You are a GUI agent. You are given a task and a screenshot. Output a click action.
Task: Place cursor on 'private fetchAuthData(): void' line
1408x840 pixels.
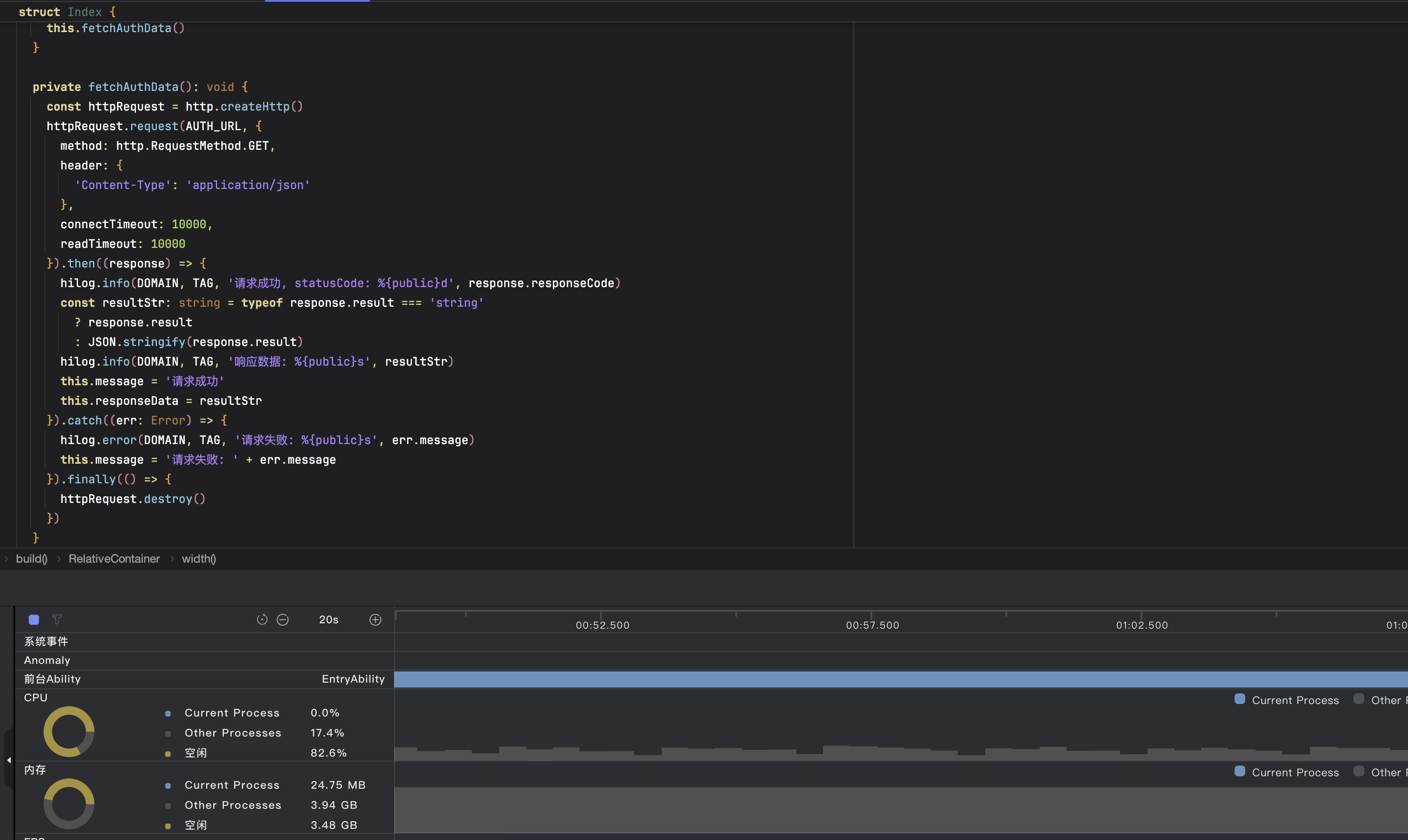pos(140,86)
